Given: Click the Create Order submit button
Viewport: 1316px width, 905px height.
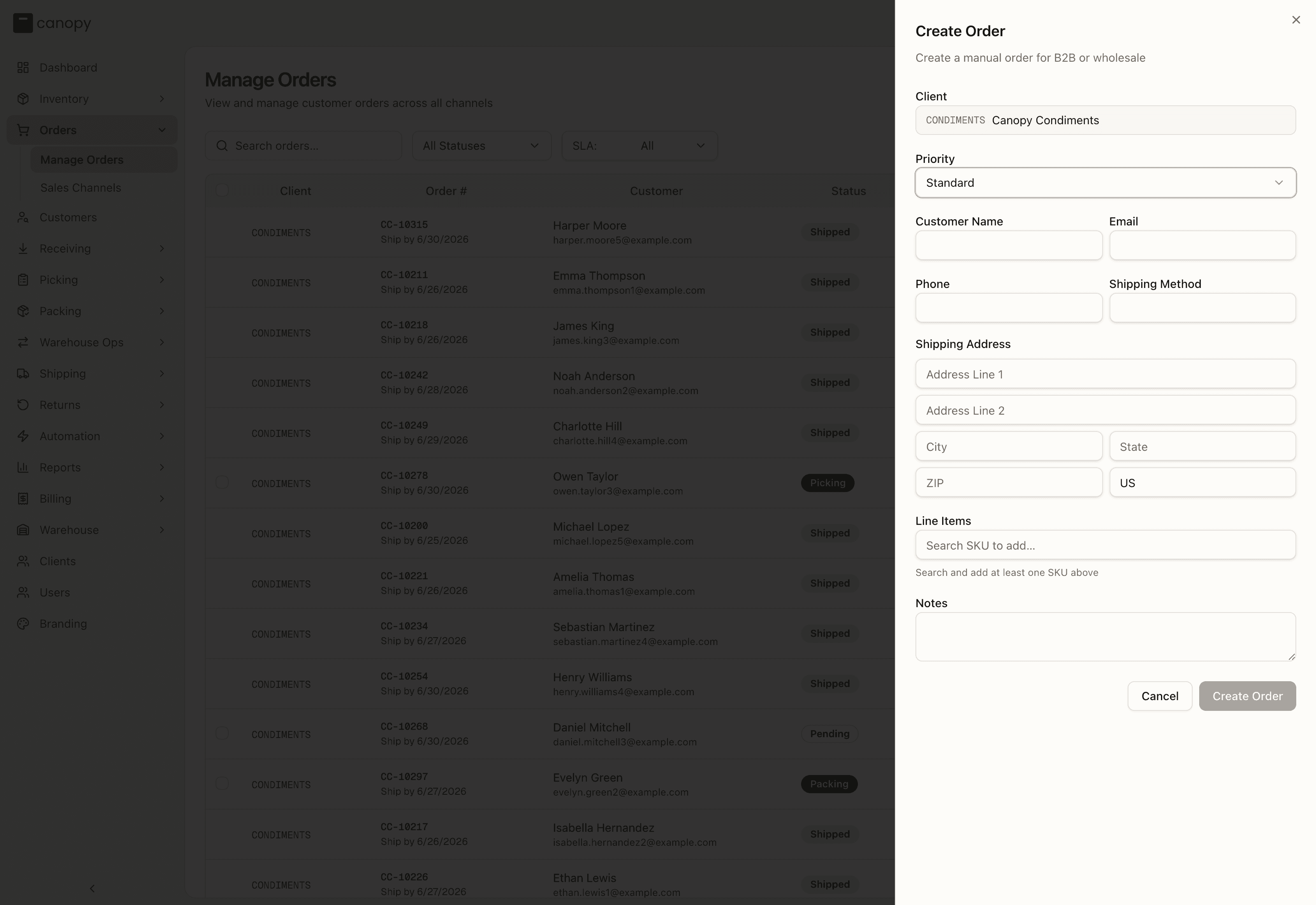Looking at the screenshot, I should (x=1247, y=696).
